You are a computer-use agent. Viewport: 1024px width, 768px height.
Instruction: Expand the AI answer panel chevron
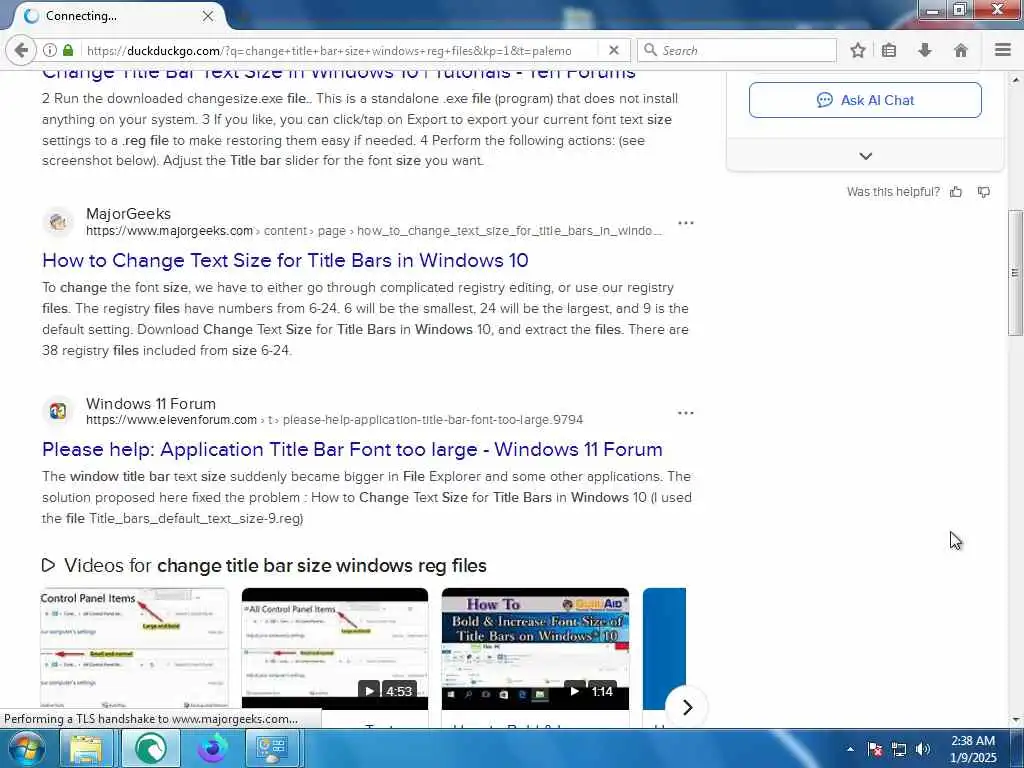click(865, 156)
